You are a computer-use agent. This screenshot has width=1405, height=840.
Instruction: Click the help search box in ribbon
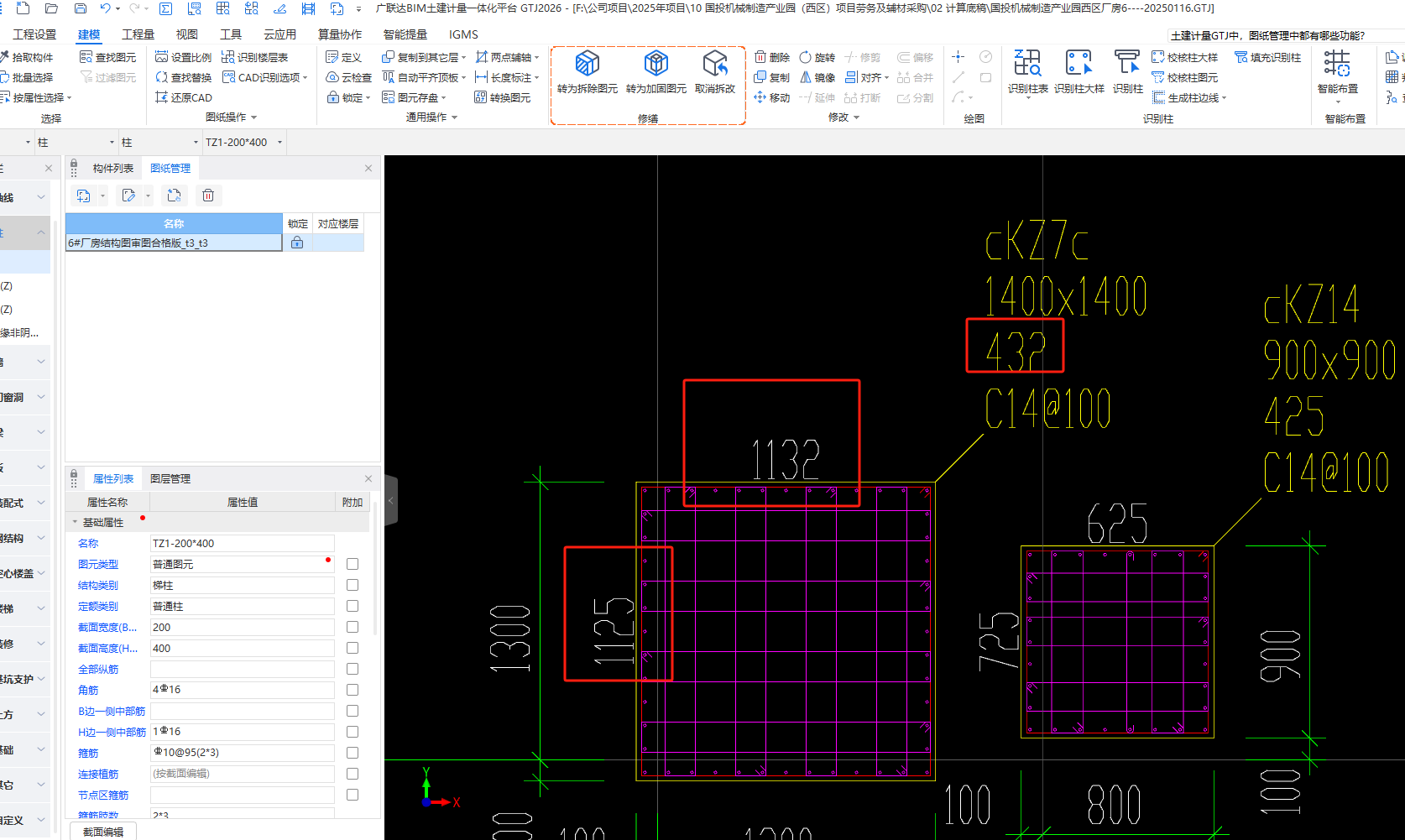tap(1286, 35)
